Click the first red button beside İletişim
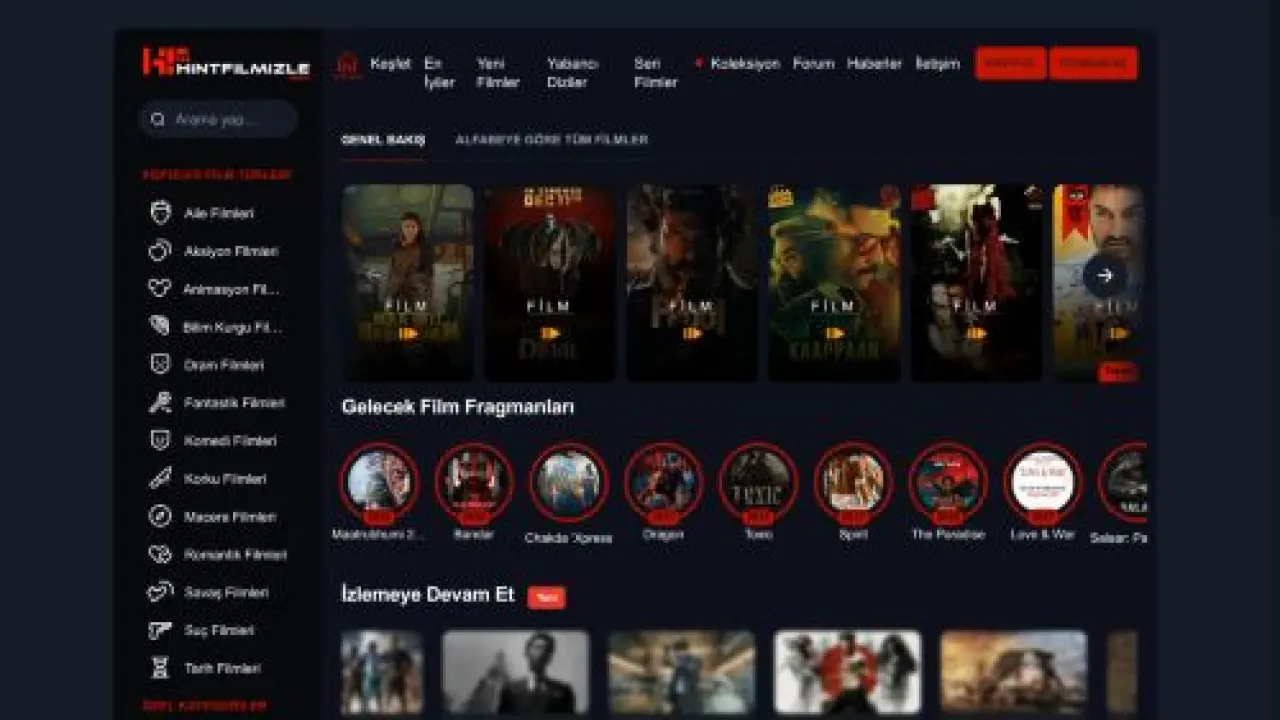This screenshot has height=720, width=1280. tap(1010, 63)
